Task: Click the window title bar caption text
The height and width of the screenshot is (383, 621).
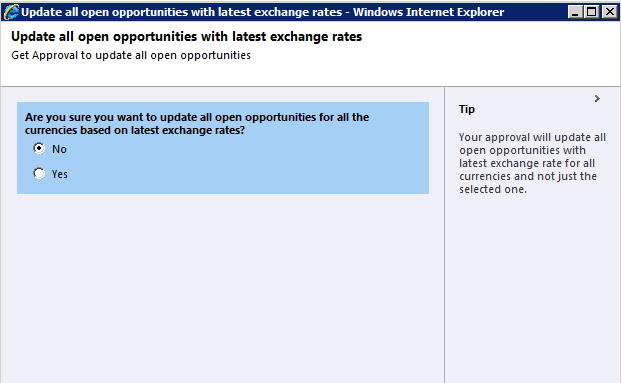Action: (x=263, y=12)
